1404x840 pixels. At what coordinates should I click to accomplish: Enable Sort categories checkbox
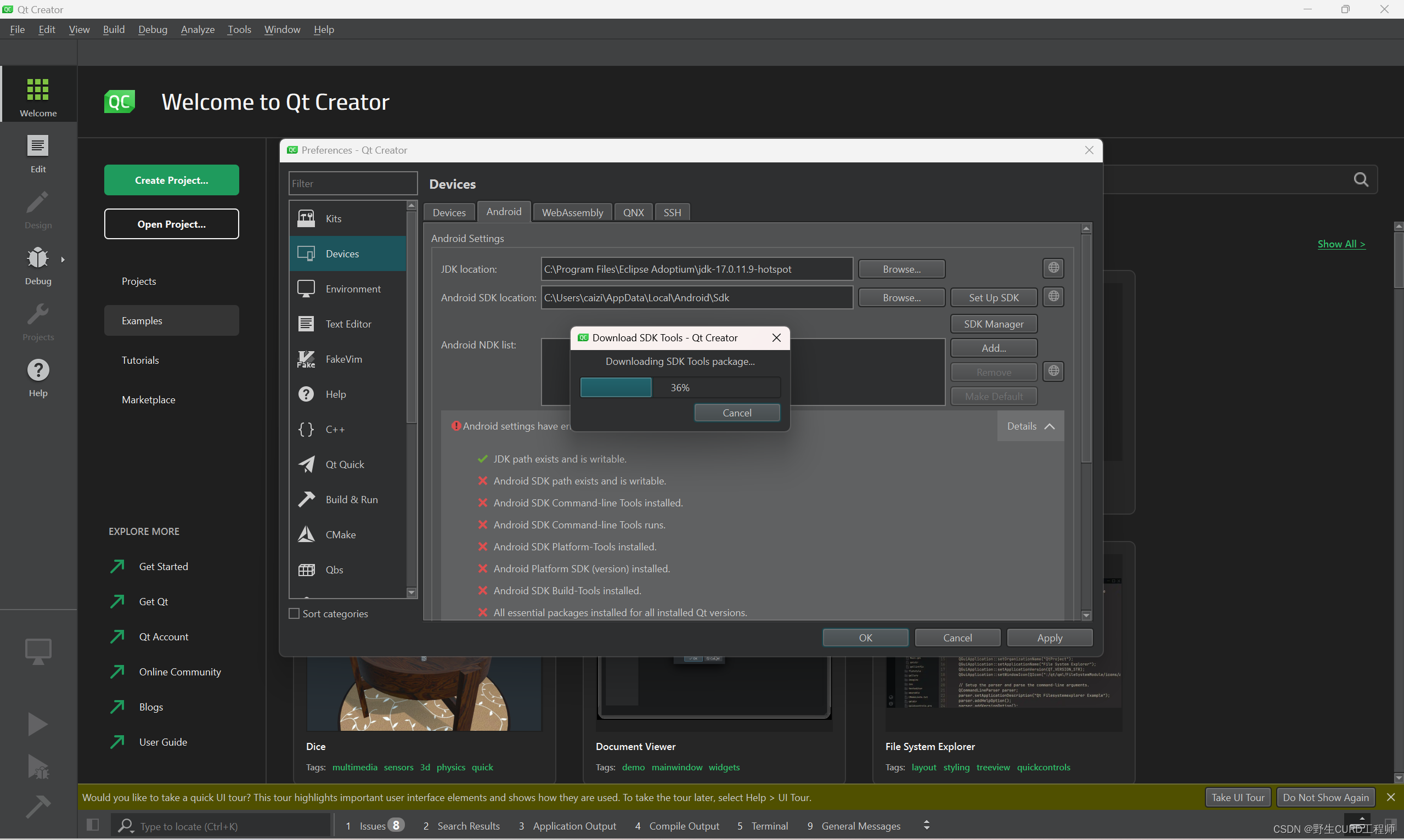click(x=294, y=613)
